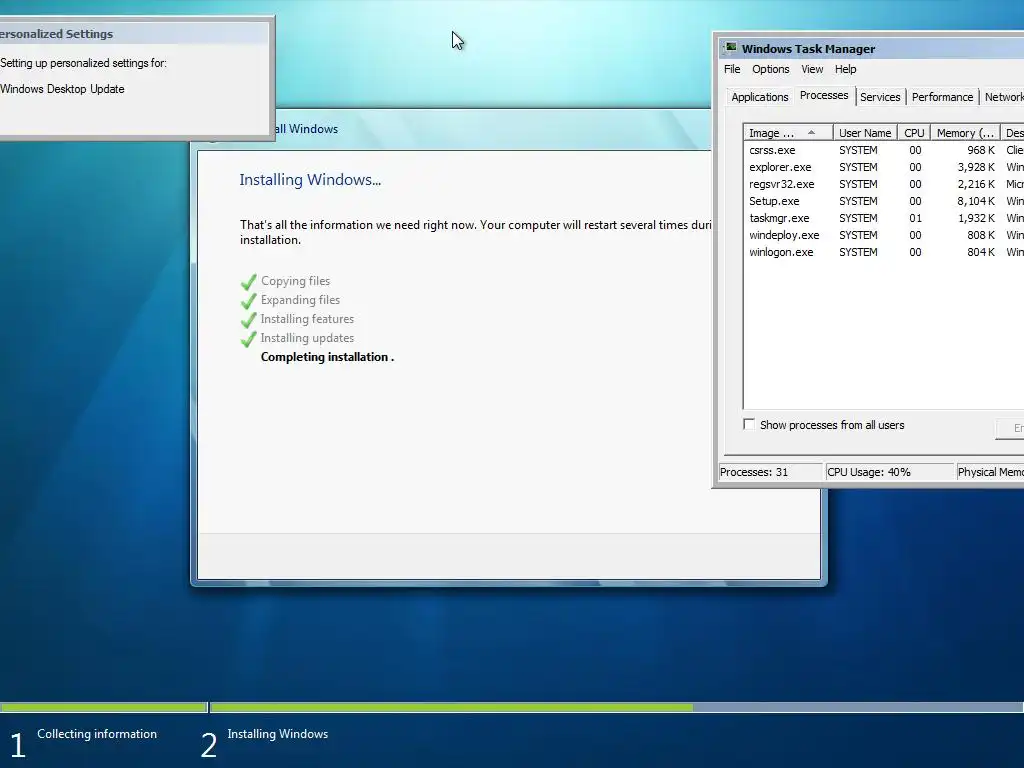Click the 1,932 K memory value

tap(976, 218)
